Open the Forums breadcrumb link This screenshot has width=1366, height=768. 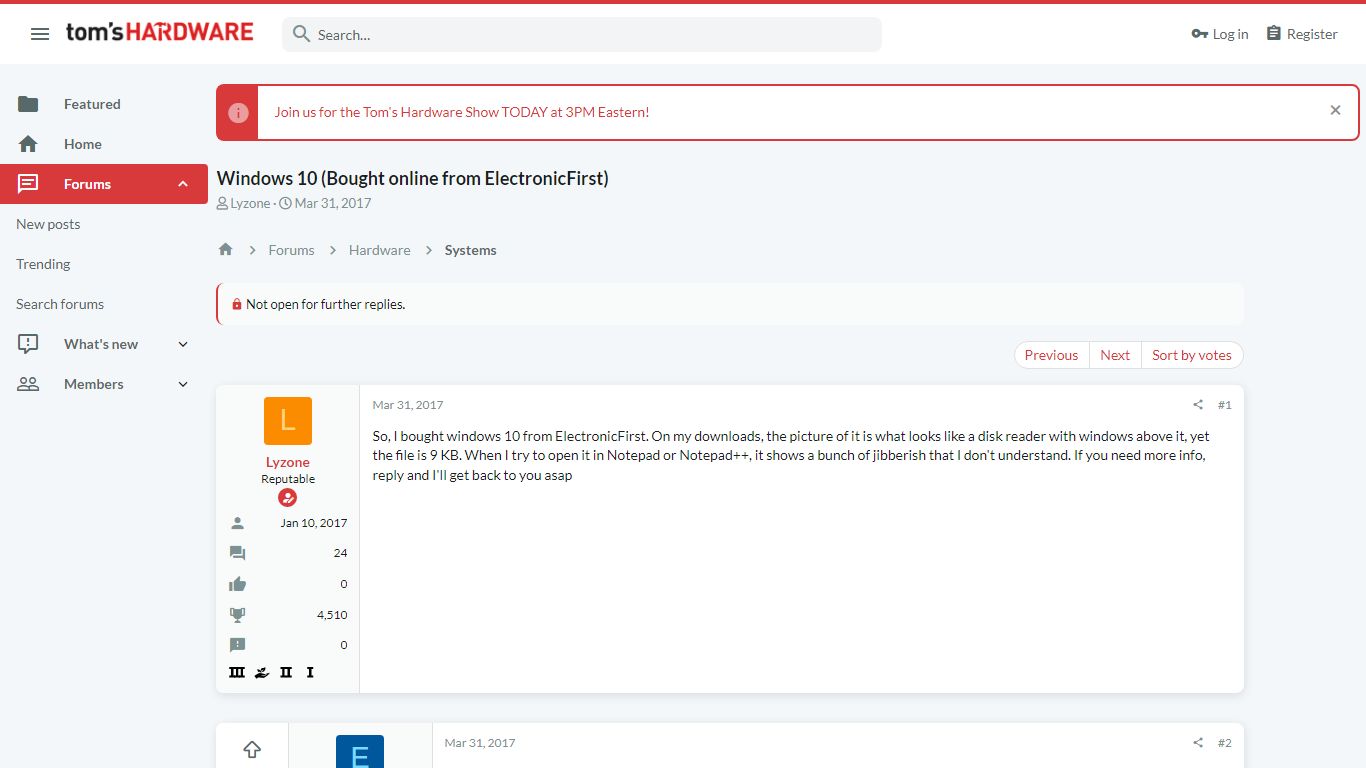(x=291, y=250)
